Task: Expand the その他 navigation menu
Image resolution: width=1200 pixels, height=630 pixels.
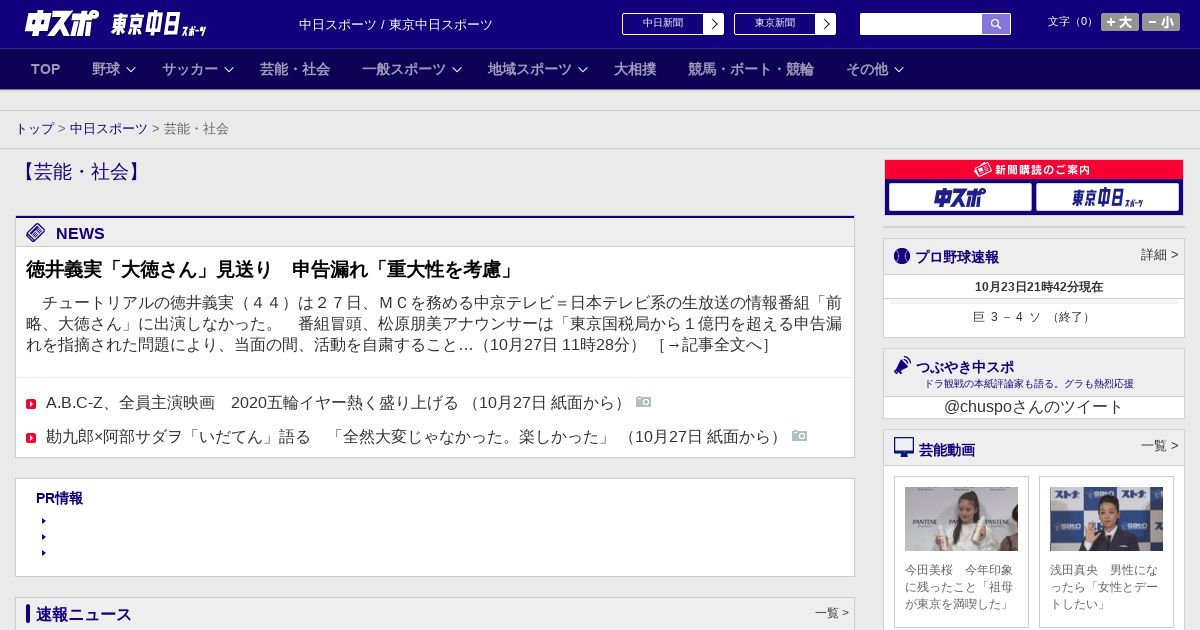Action: pos(875,69)
